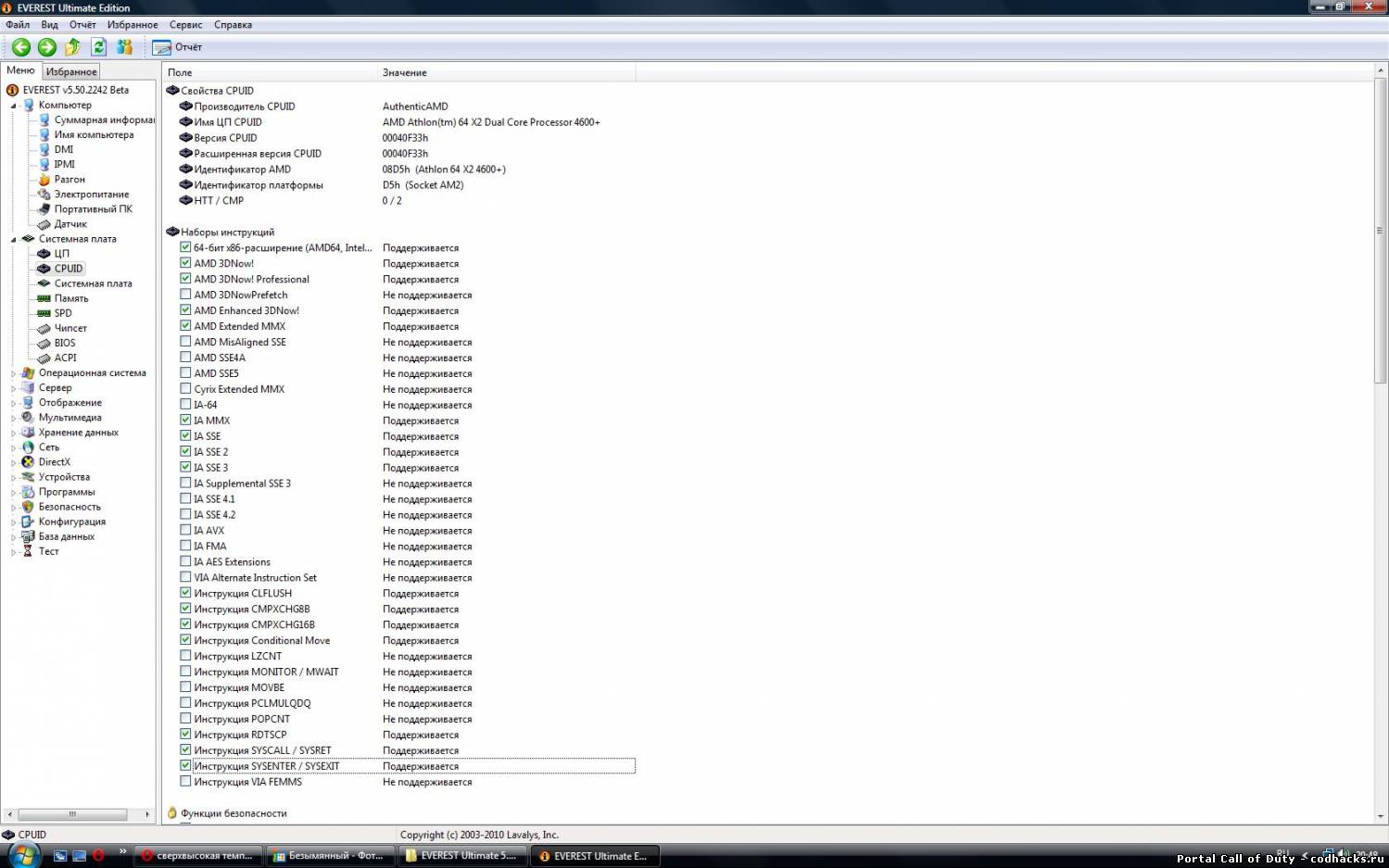Open the ЦП processor item
This screenshot has height=868, width=1389.
61,254
